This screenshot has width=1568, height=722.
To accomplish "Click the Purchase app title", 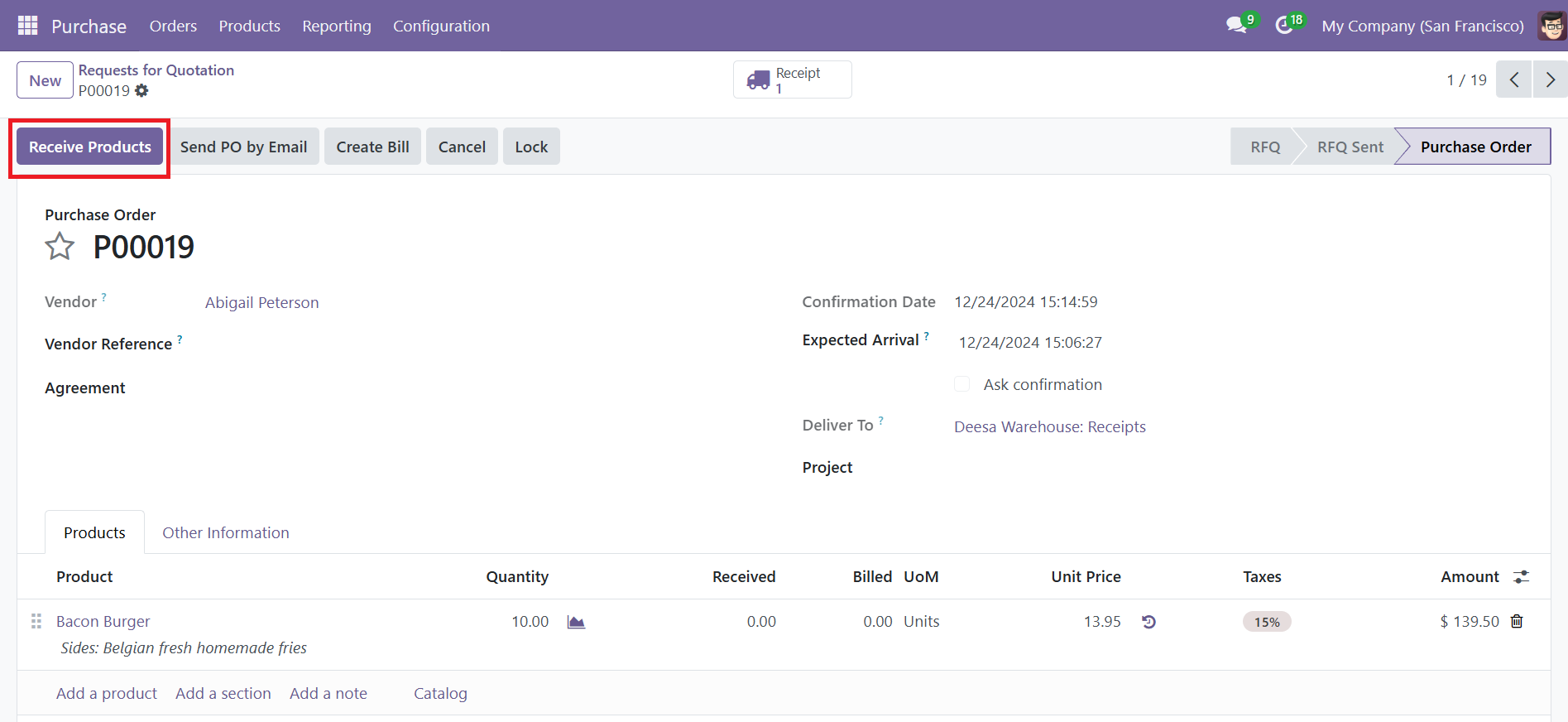I will click(x=89, y=26).
